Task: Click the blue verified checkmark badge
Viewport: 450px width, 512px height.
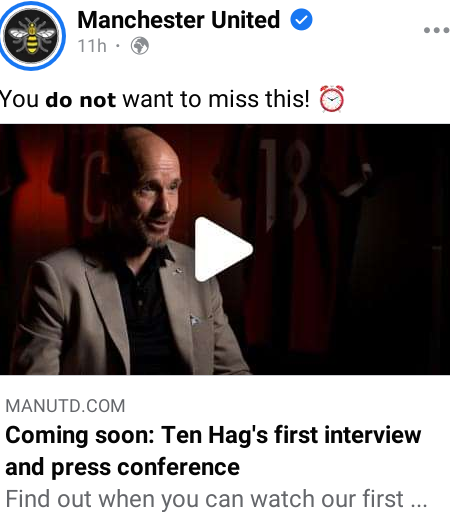Action: click(301, 20)
